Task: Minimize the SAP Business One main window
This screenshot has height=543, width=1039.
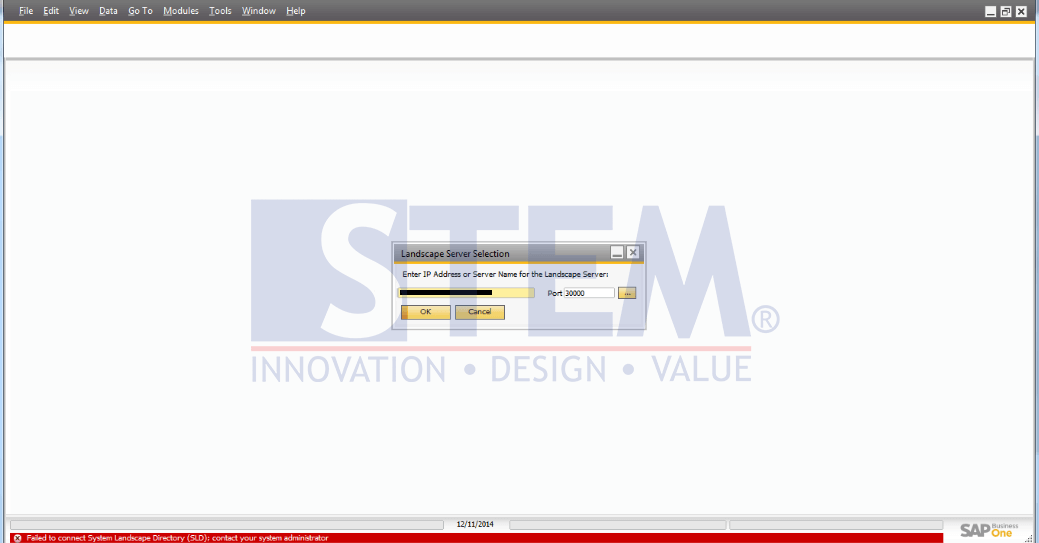Action: click(991, 11)
